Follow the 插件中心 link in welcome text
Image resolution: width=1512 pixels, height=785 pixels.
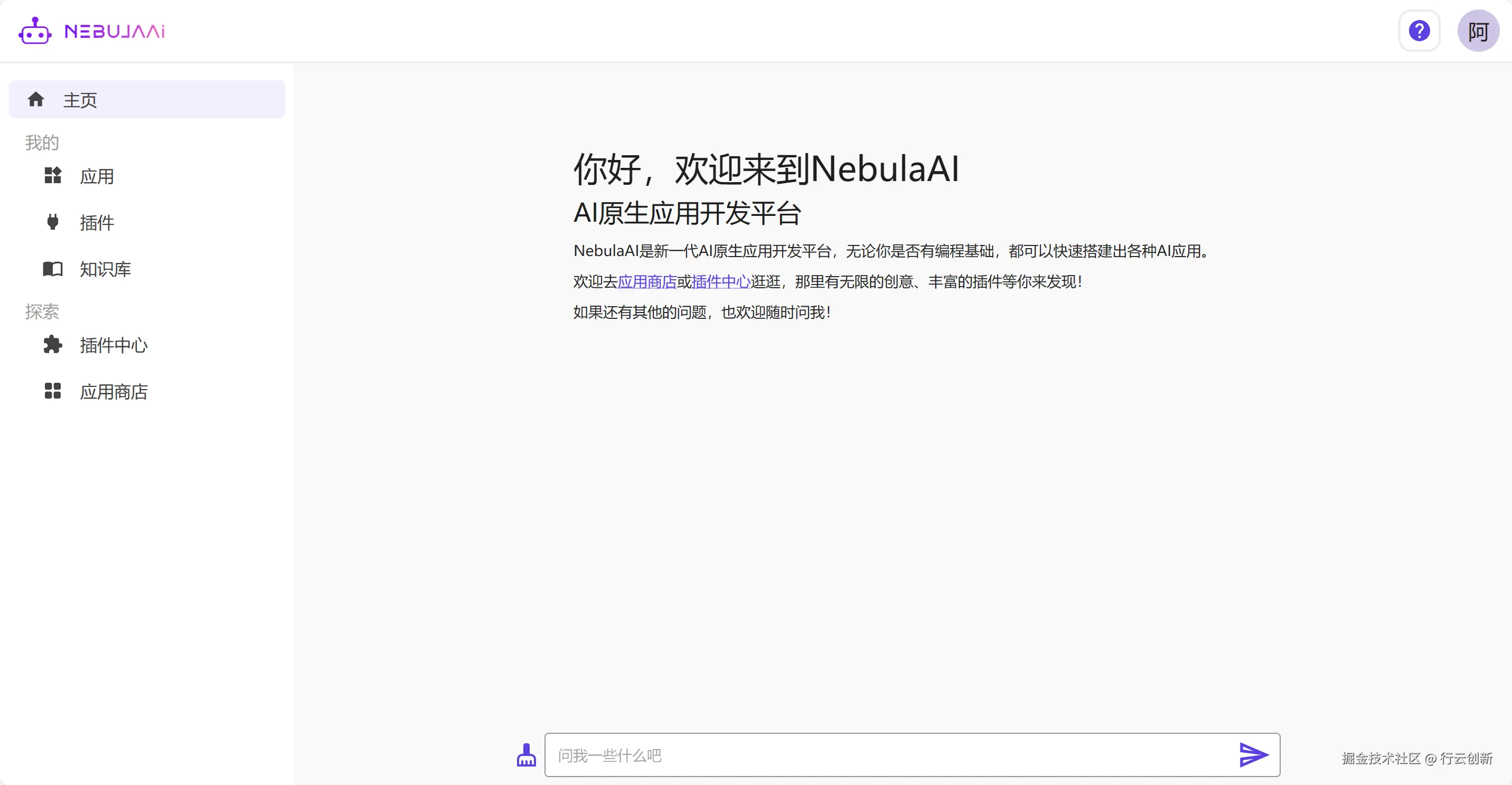(721, 281)
